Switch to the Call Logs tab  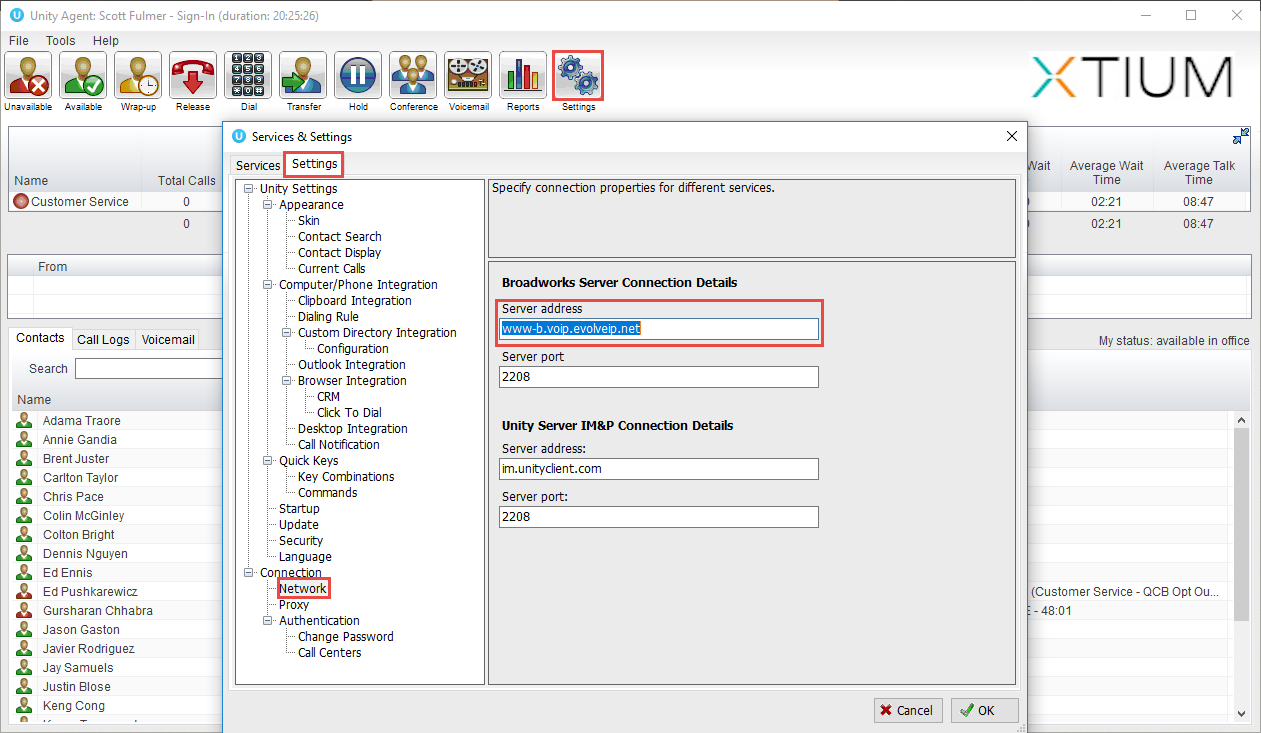coord(103,340)
